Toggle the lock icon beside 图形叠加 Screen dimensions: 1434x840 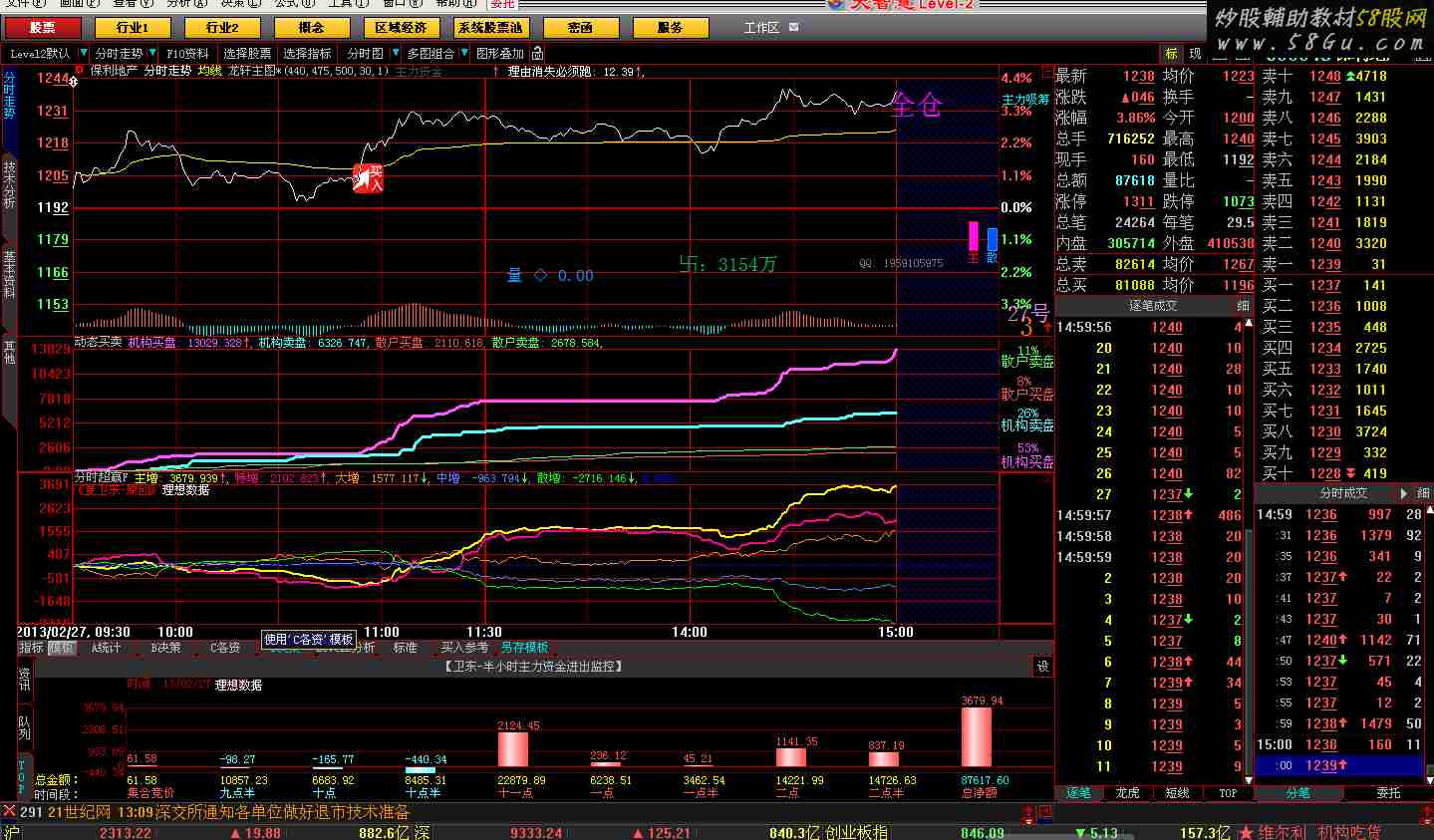click(537, 54)
